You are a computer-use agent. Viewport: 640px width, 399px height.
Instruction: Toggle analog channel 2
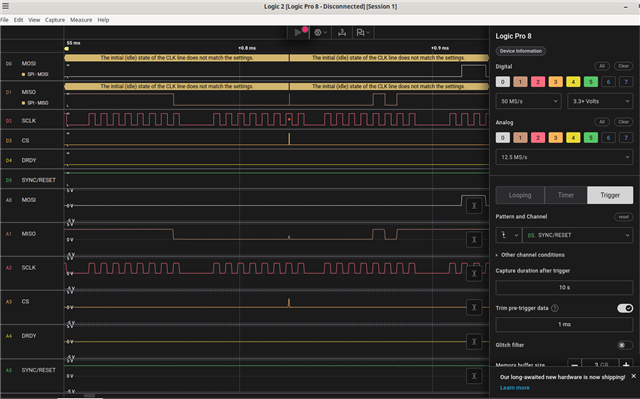[538, 137]
